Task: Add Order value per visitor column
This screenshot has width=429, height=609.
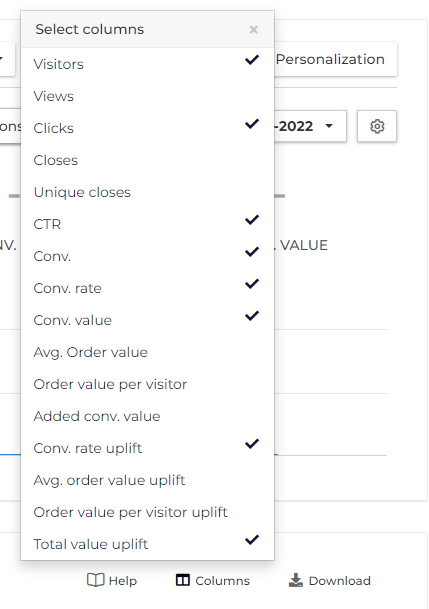Action: 148,385
